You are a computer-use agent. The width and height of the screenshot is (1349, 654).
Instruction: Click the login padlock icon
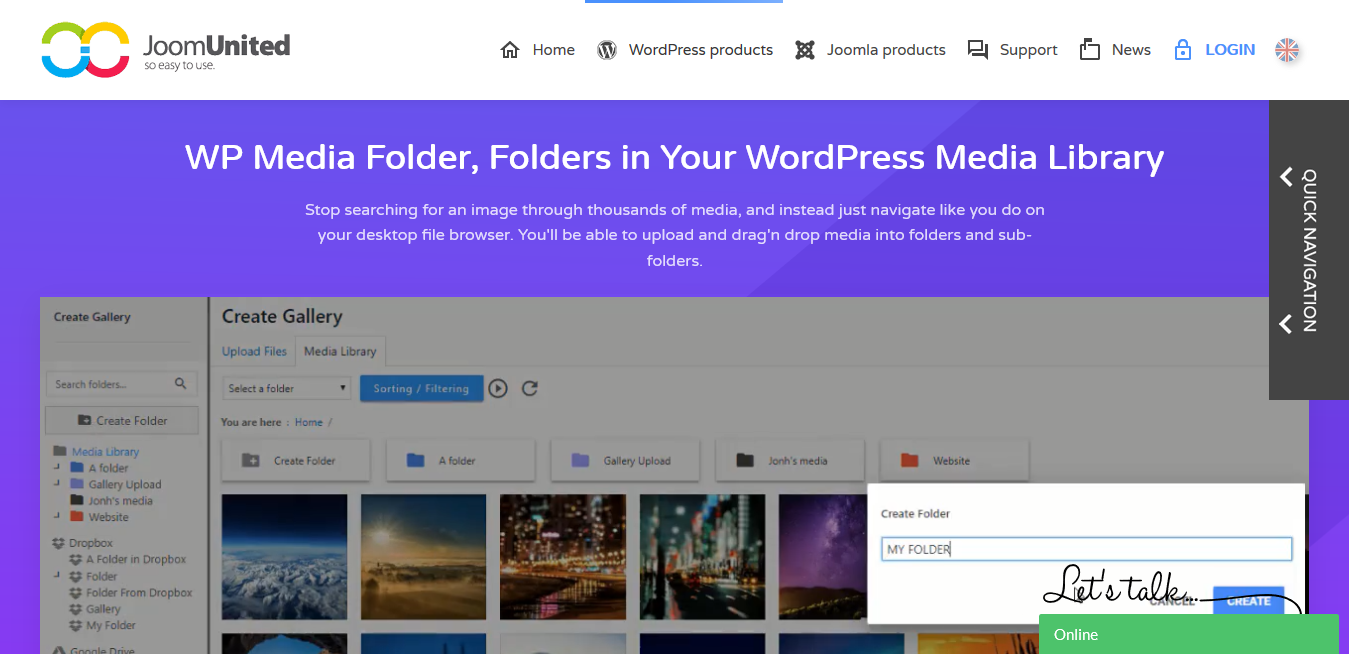pos(1183,50)
